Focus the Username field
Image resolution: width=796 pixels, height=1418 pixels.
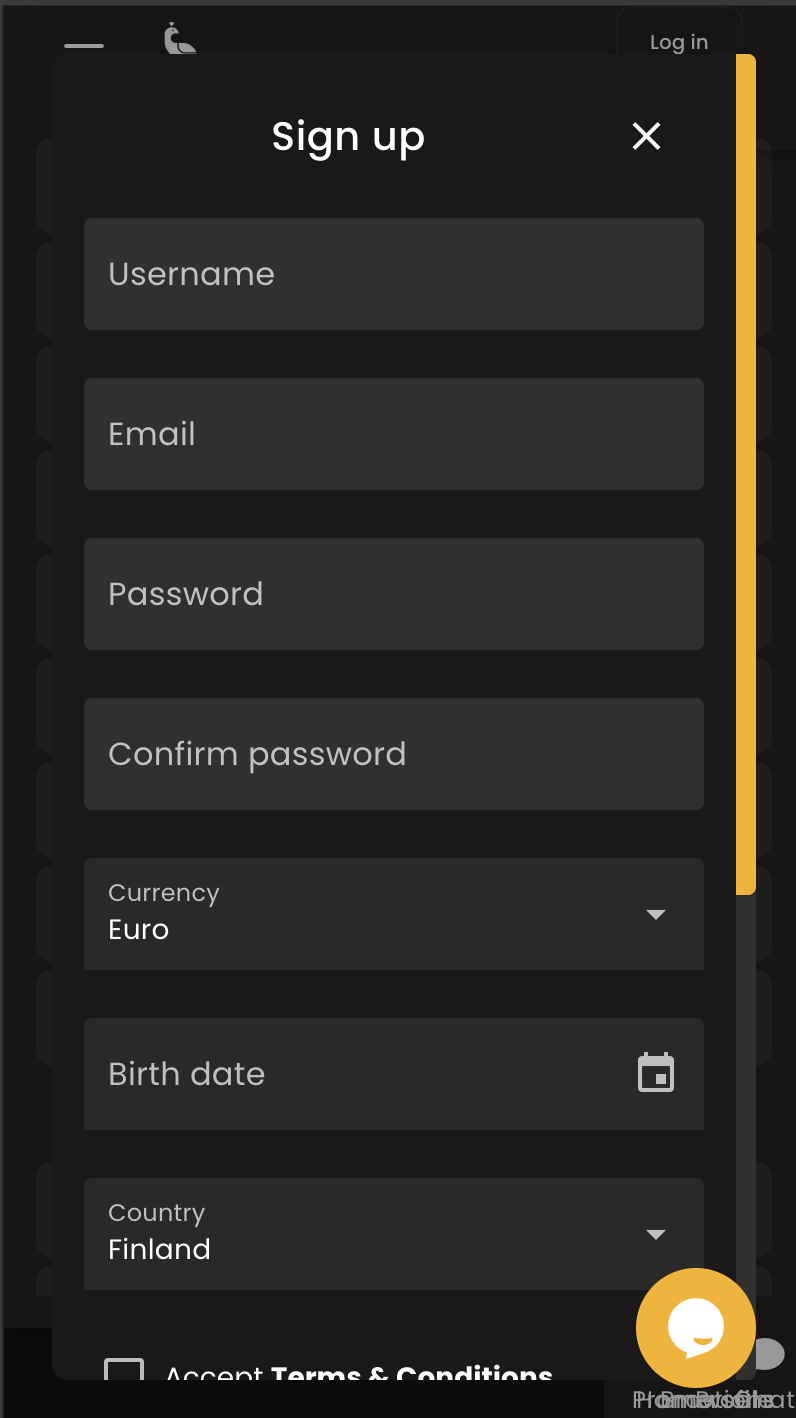(x=393, y=274)
